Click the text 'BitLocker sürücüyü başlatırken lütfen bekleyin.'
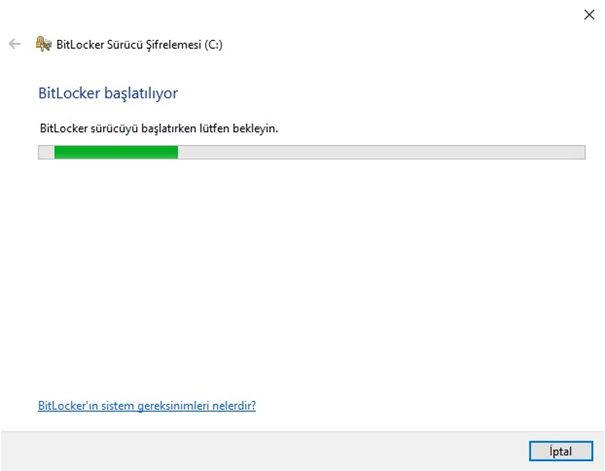This screenshot has width=605, height=471. 159,128
